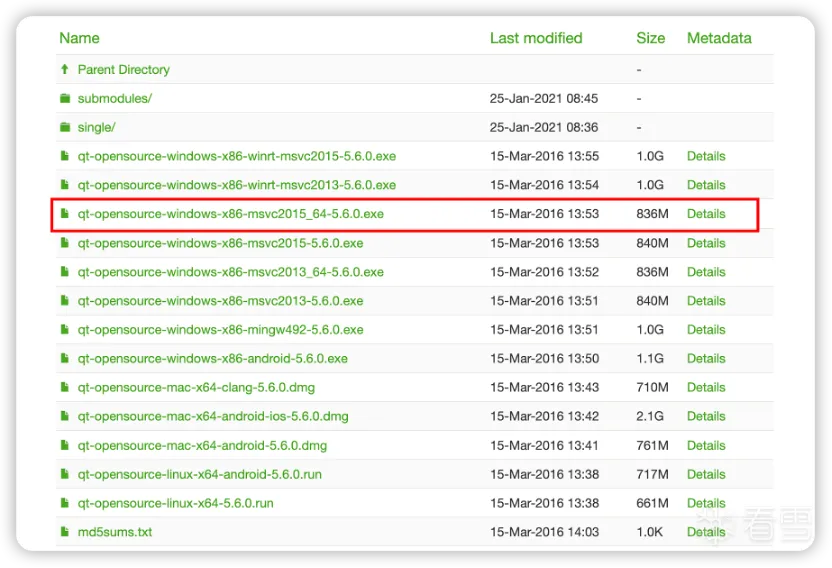Open Details for mac-x64-android-5.6.0.dmg
832x568 pixels.
click(706, 445)
